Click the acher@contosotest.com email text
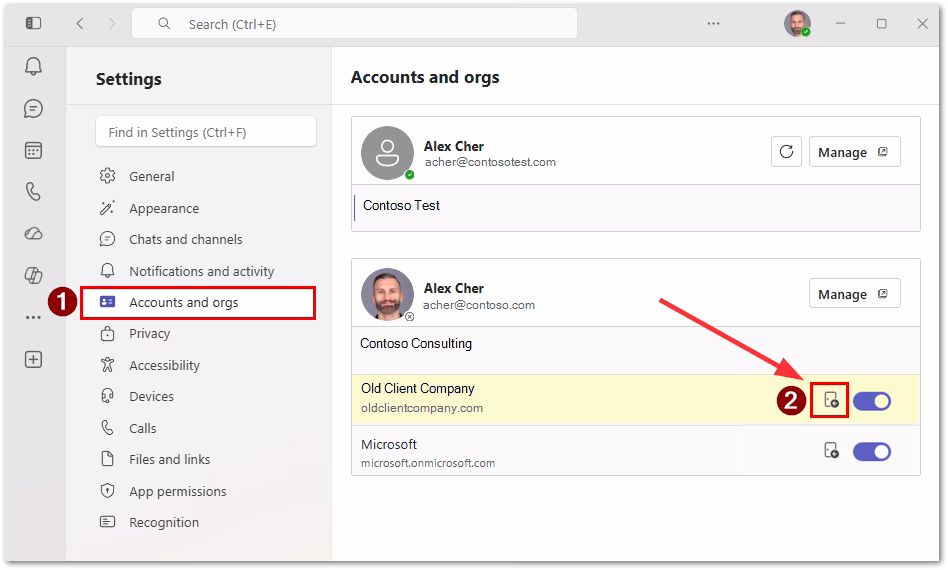Viewport: 948px width, 570px height. tap(490, 162)
